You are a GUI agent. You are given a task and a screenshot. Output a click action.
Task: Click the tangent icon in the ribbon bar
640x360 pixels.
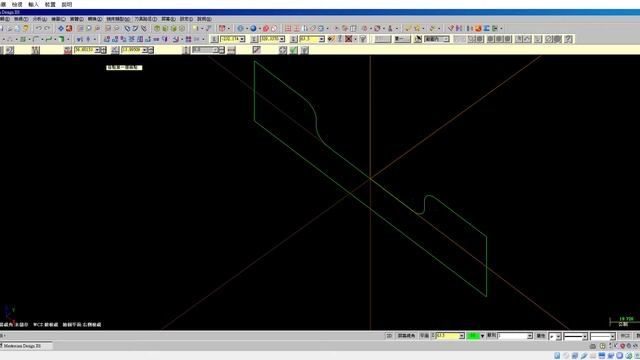coord(256,50)
